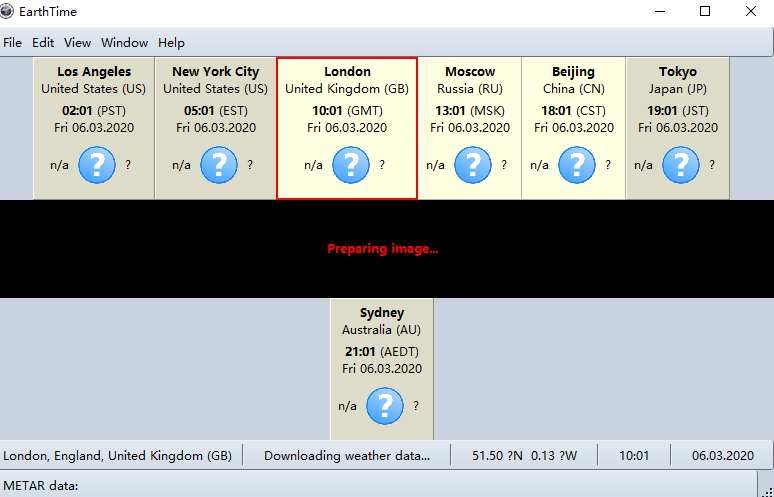Open the Window menu
The image size is (774, 497).
pos(124,43)
